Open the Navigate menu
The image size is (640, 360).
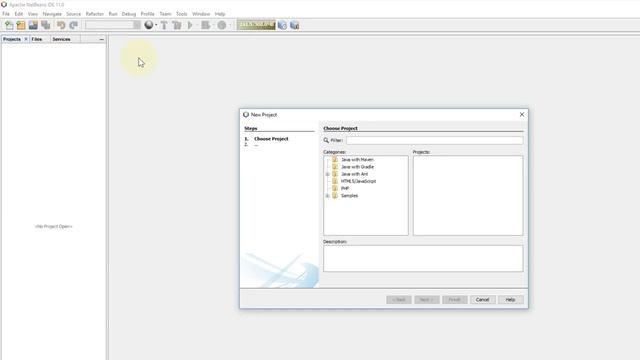(52, 14)
